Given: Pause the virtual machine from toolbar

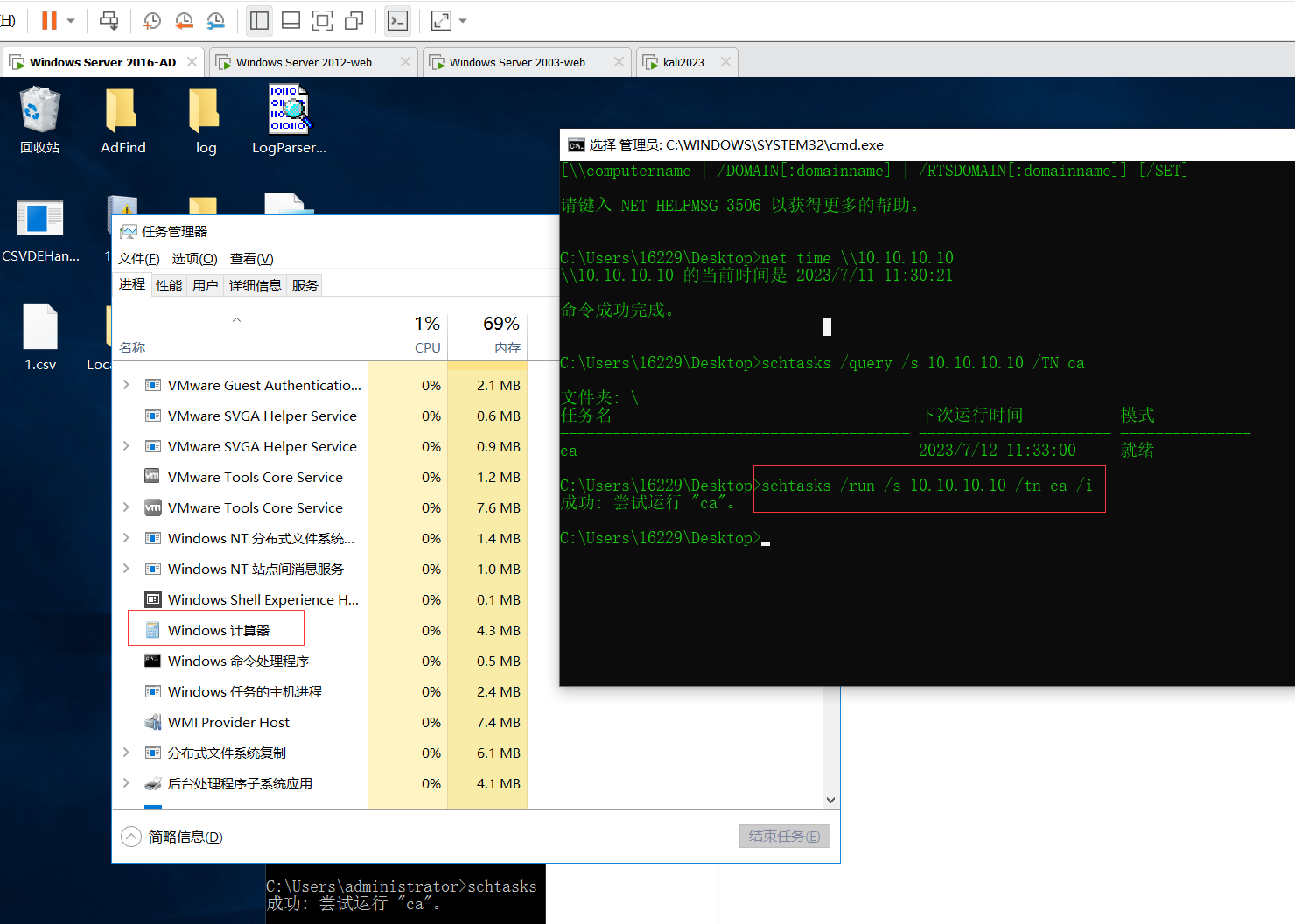Looking at the screenshot, I should [x=49, y=20].
